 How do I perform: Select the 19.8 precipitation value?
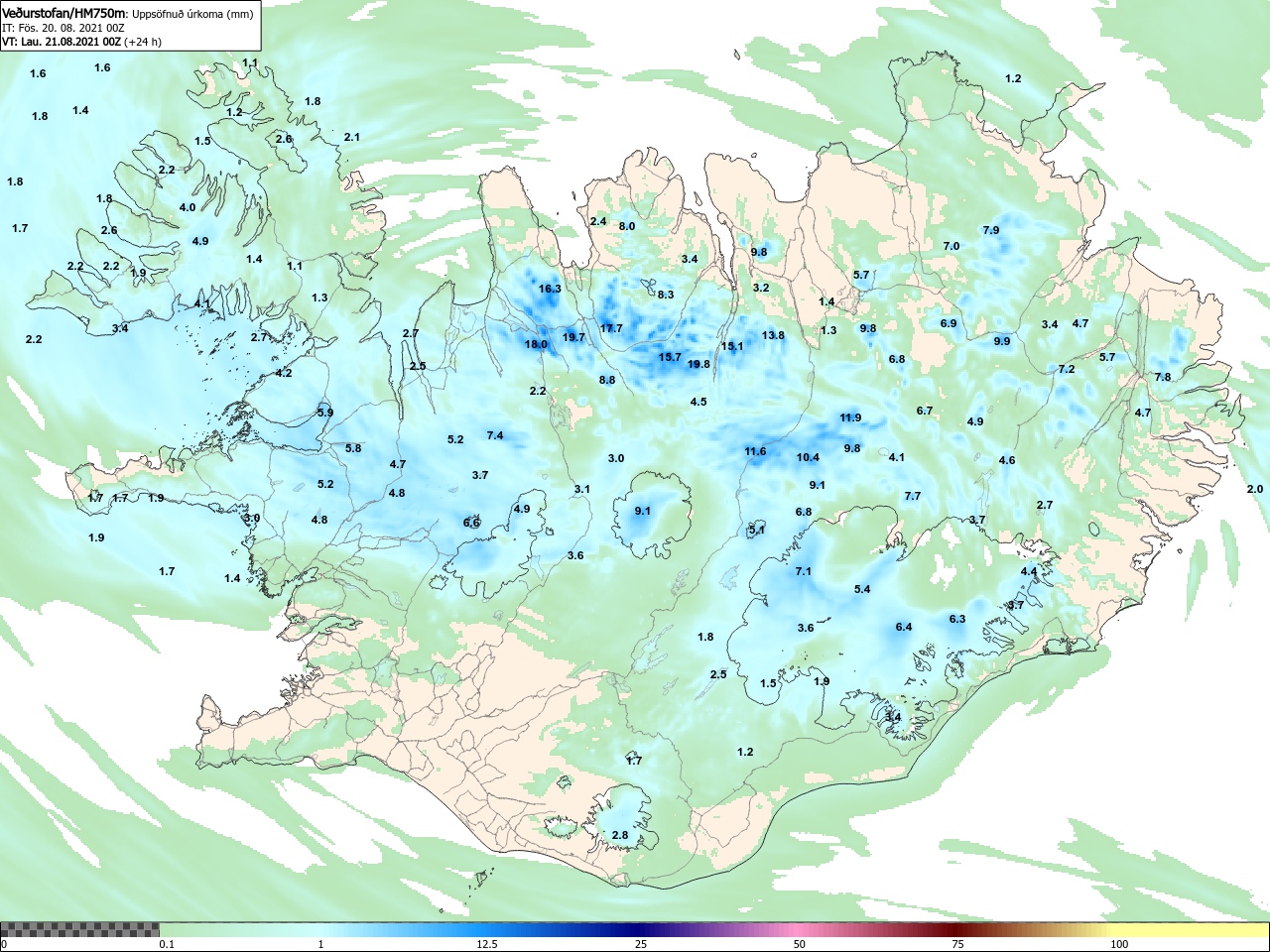(698, 364)
